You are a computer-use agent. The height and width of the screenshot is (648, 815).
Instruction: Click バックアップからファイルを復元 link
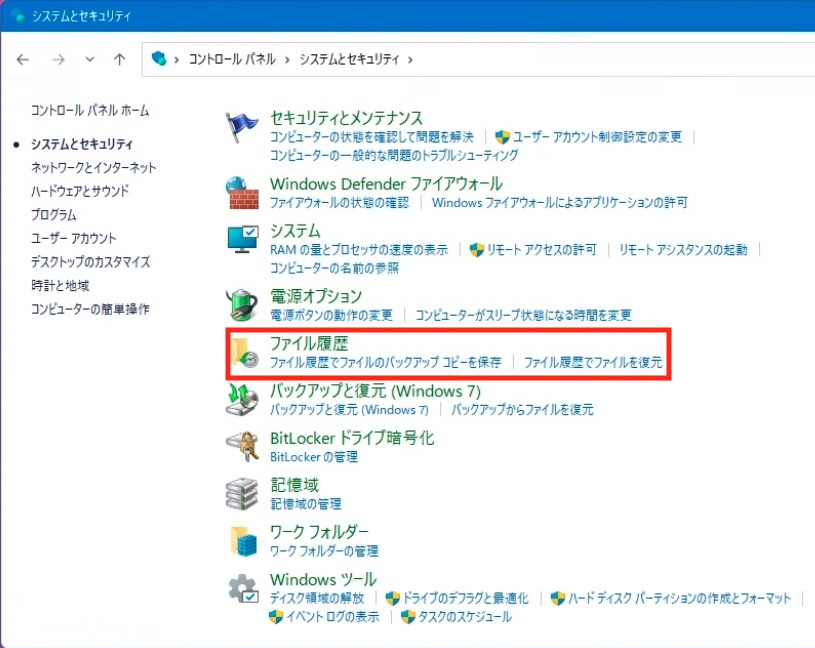522,409
